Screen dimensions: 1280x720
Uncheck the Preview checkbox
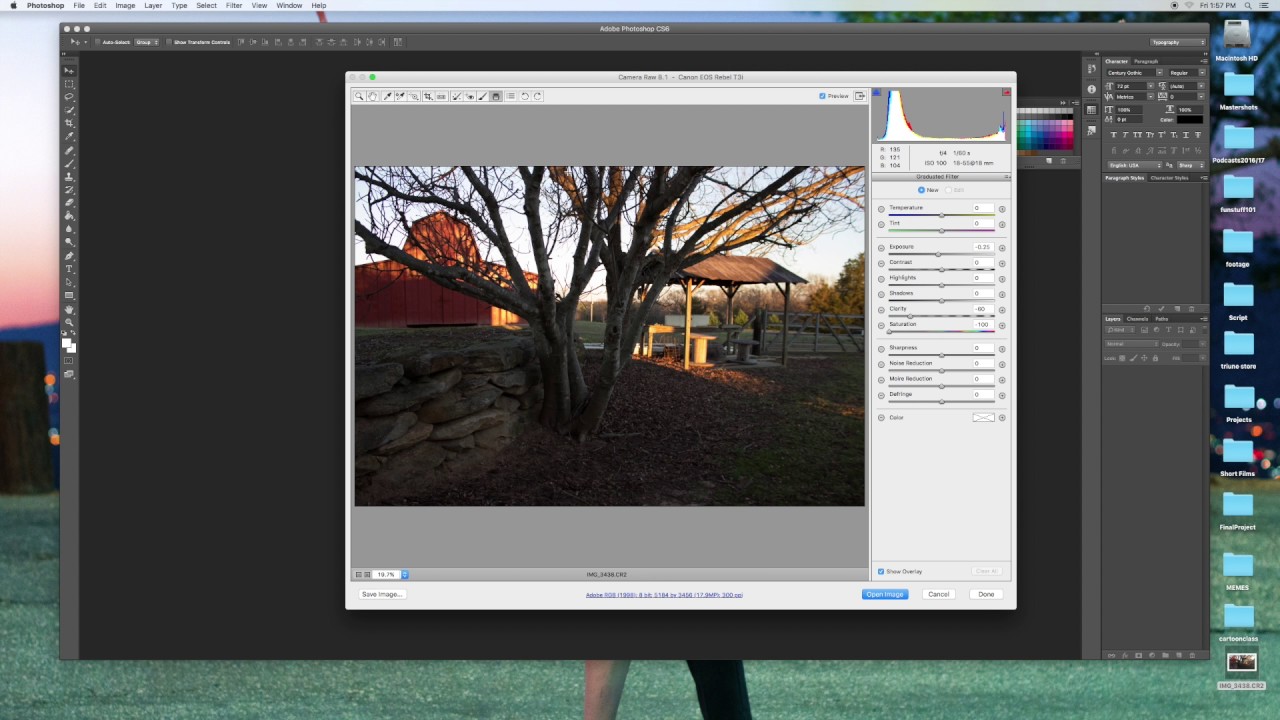tap(822, 96)
